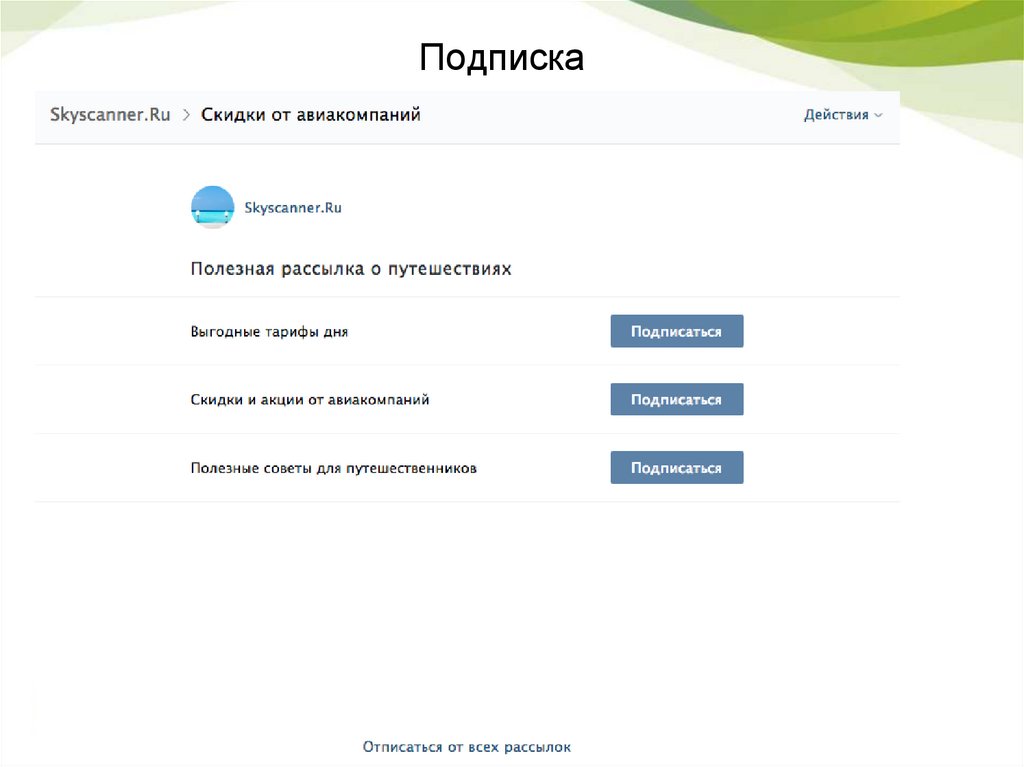Screen dimensions: 1024x767
Task: Click Отписаться от всех рассылок link
Action: point(470,746)
